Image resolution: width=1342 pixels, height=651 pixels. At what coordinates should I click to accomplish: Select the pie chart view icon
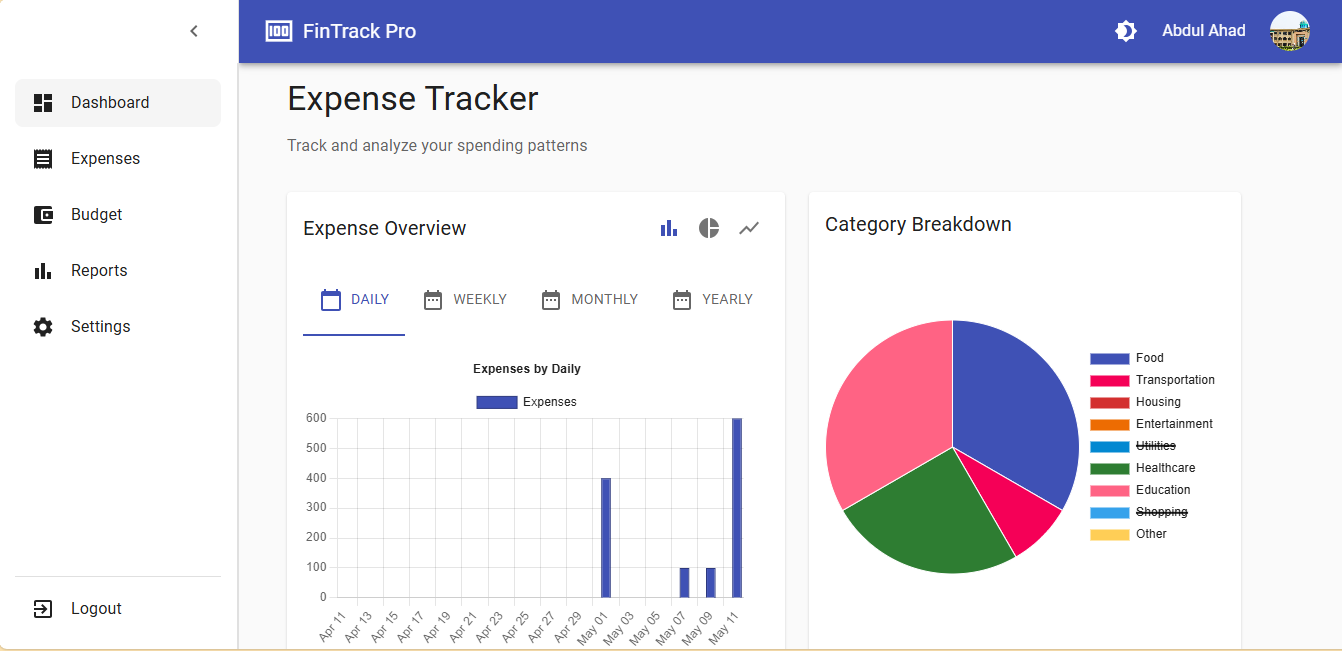[x=708, y=228]
